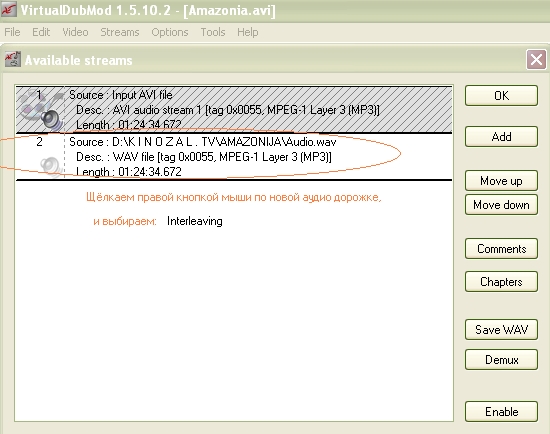This screenshot has height=434, width=550.
Task: Click the Move down button
Action: point(501,205)
